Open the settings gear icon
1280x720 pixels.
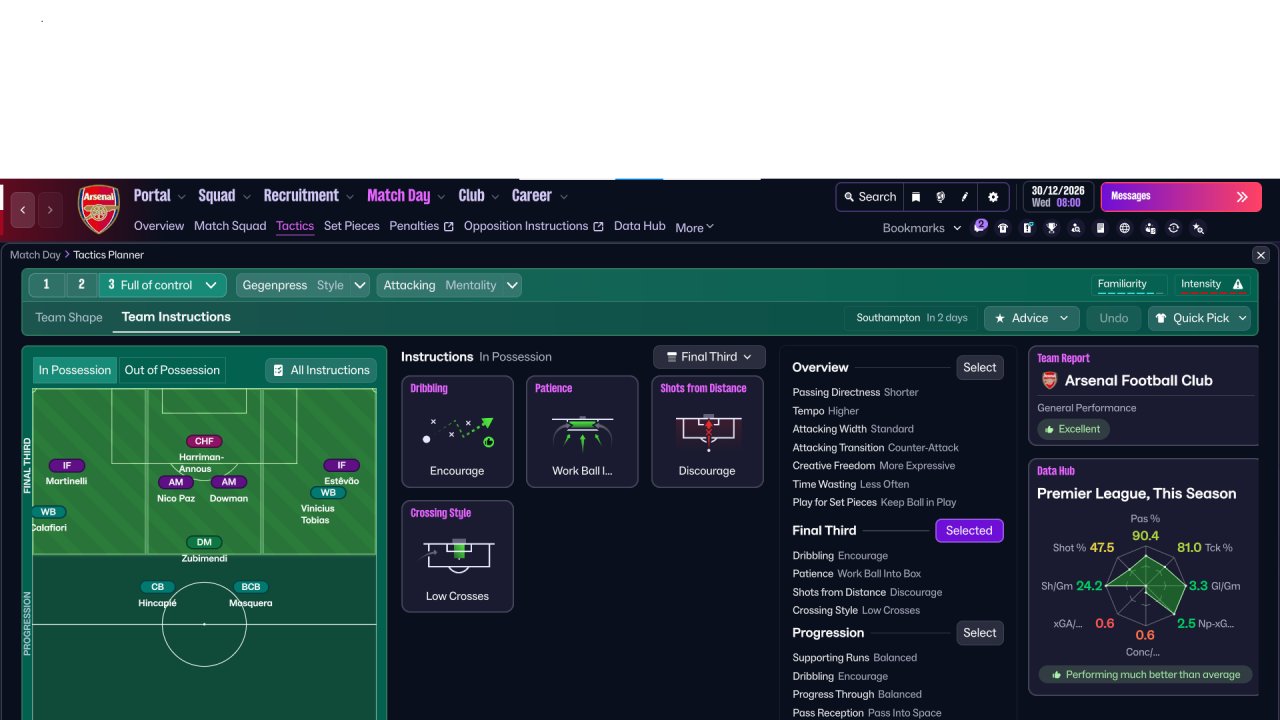993,197
